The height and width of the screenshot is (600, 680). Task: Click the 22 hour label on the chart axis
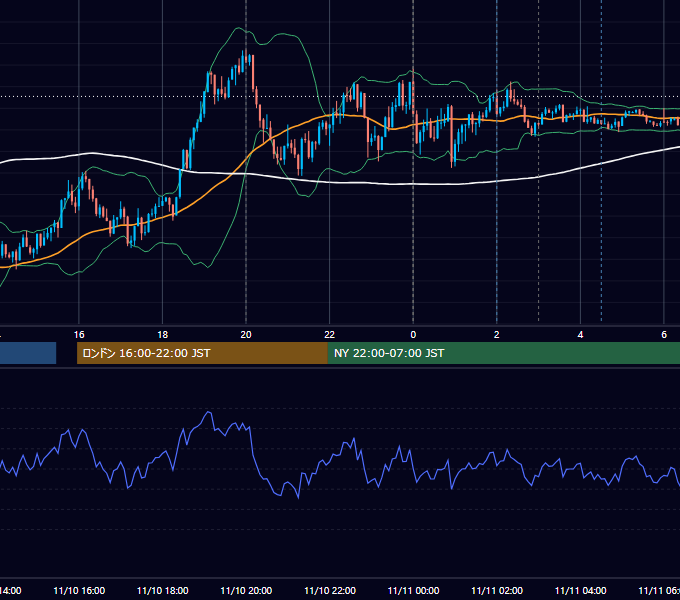point(330,335)
